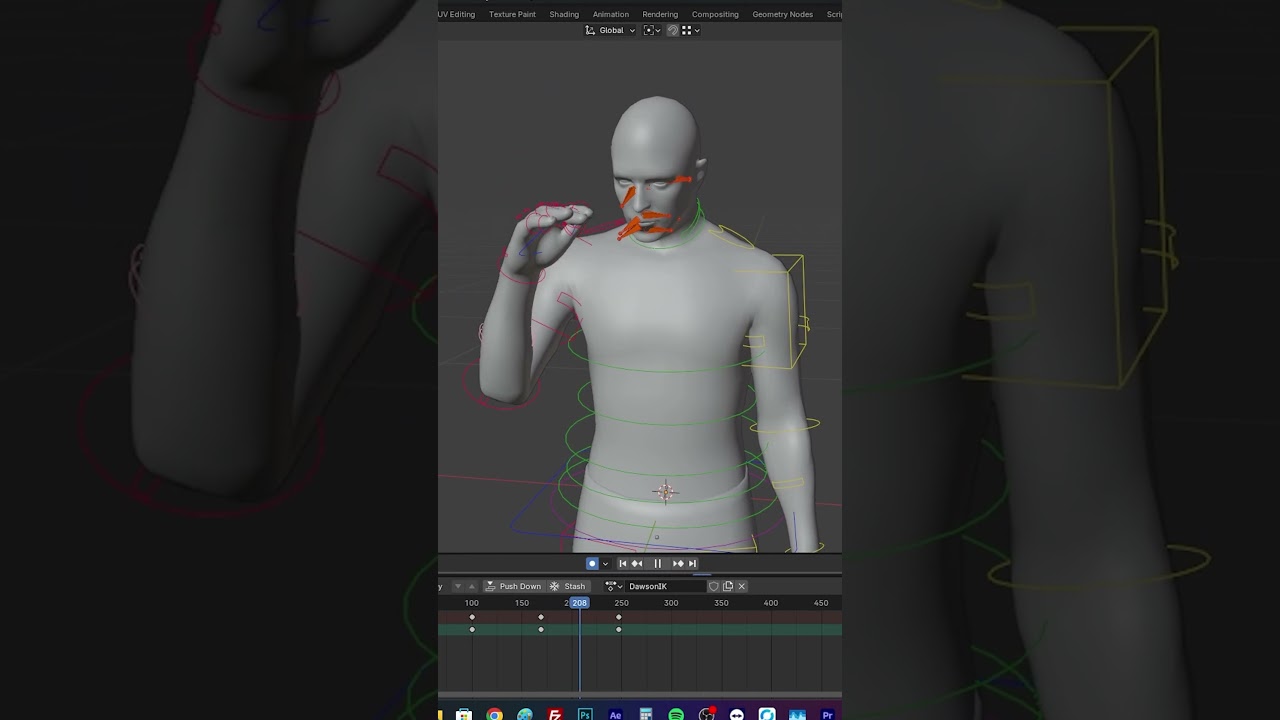Jump to the end frame
Image resolution: width=1280 pixels, height=720 pixels.
pos(692,564)
